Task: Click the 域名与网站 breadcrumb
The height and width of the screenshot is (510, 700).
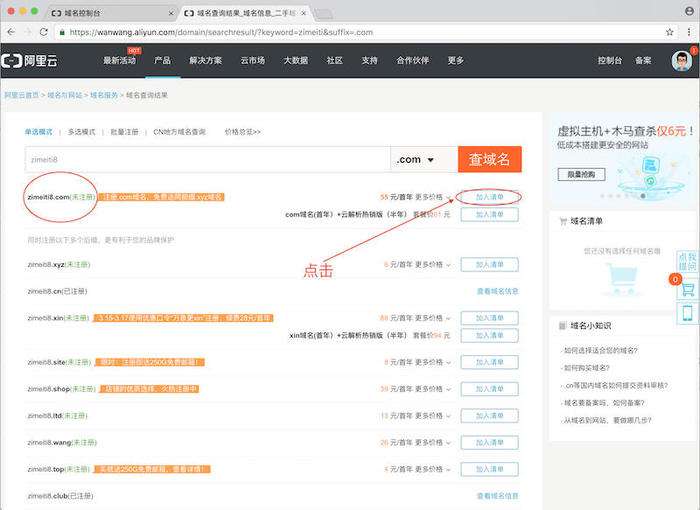Action: coord(65,95)
